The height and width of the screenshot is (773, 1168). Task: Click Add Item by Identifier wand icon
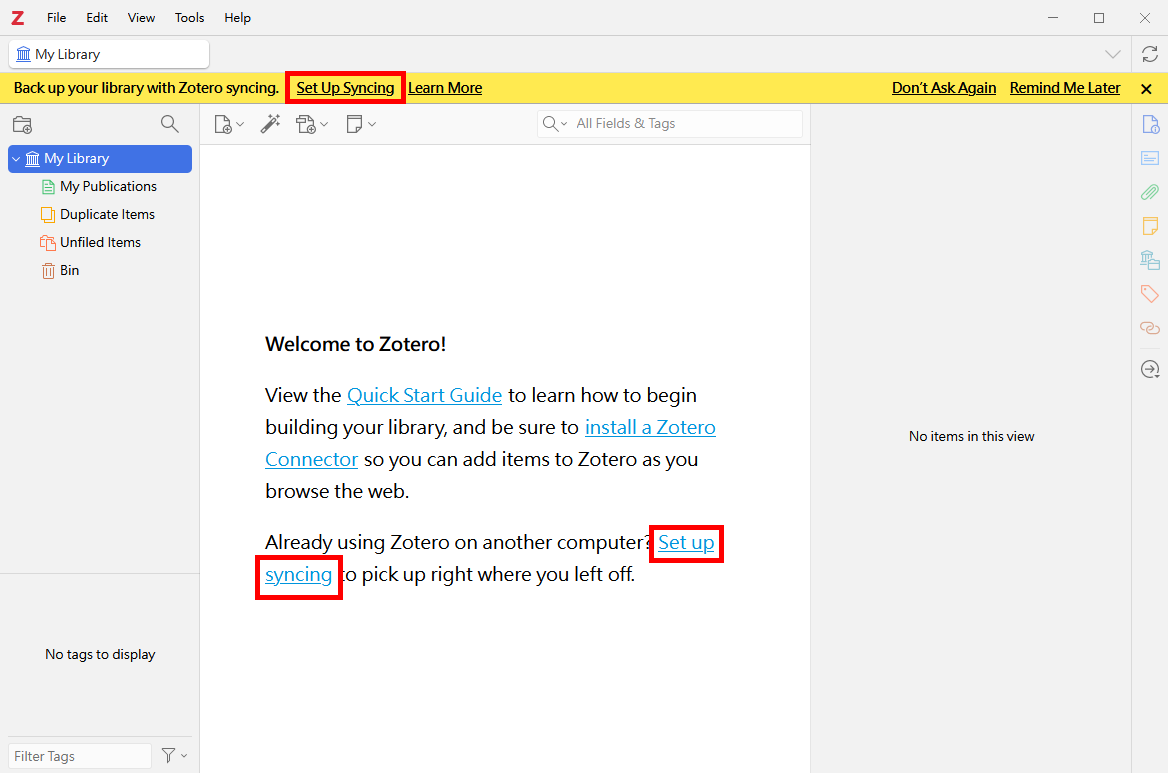pyautogui.click(x=270, y=124)
